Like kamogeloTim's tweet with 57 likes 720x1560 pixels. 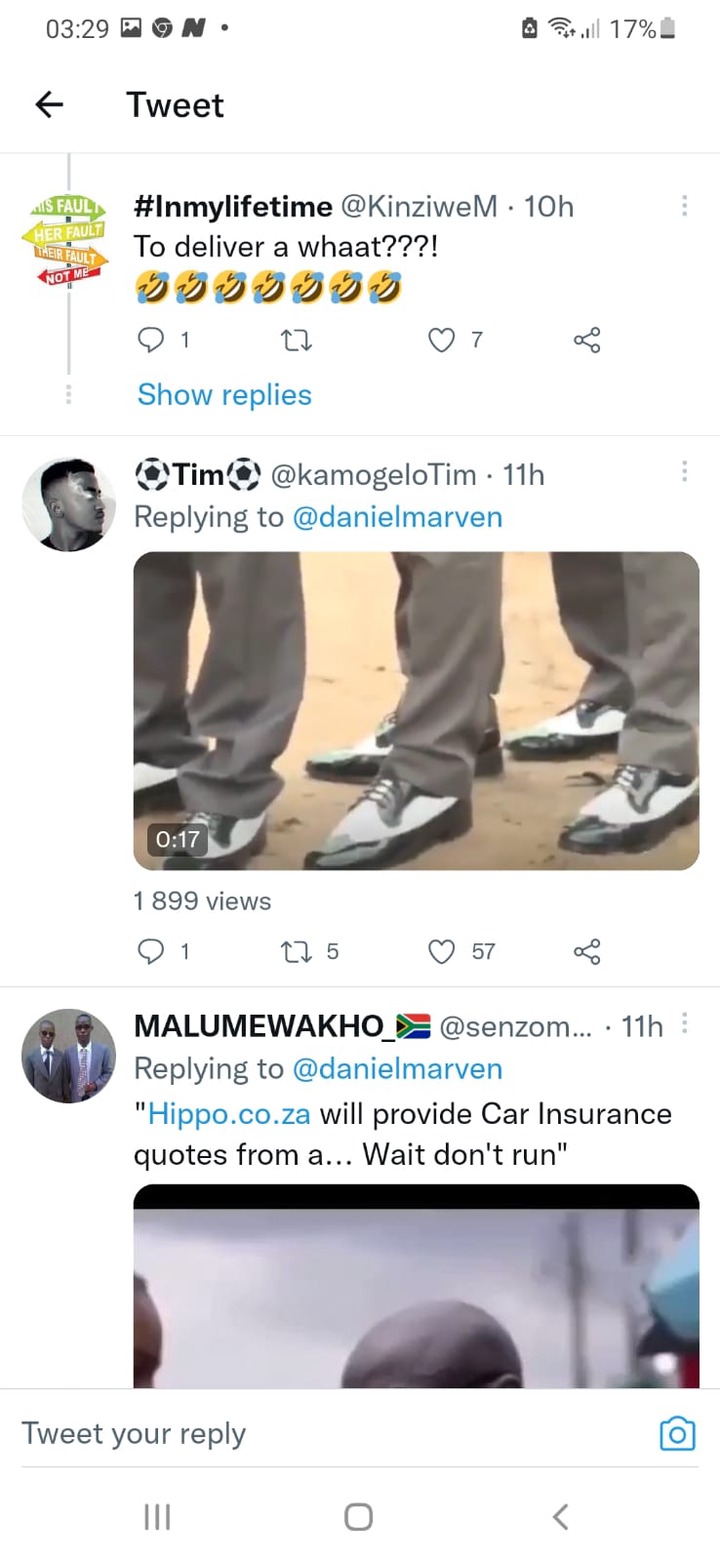pyautogui.click(x=442, y=952)
